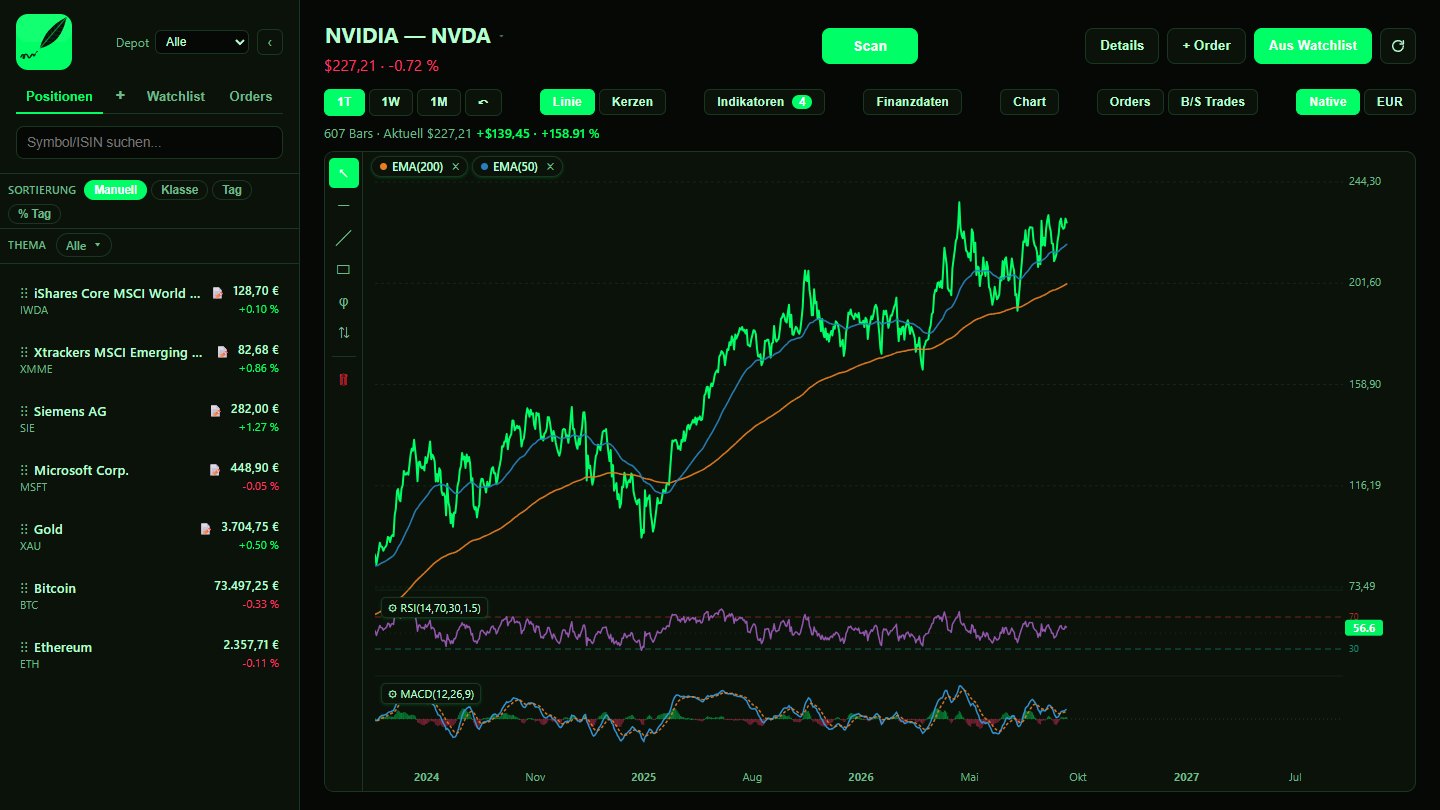Click the Symbol/ISIN search field
The height and width of the screenshot is (810, 1440).
coord(149,142)
